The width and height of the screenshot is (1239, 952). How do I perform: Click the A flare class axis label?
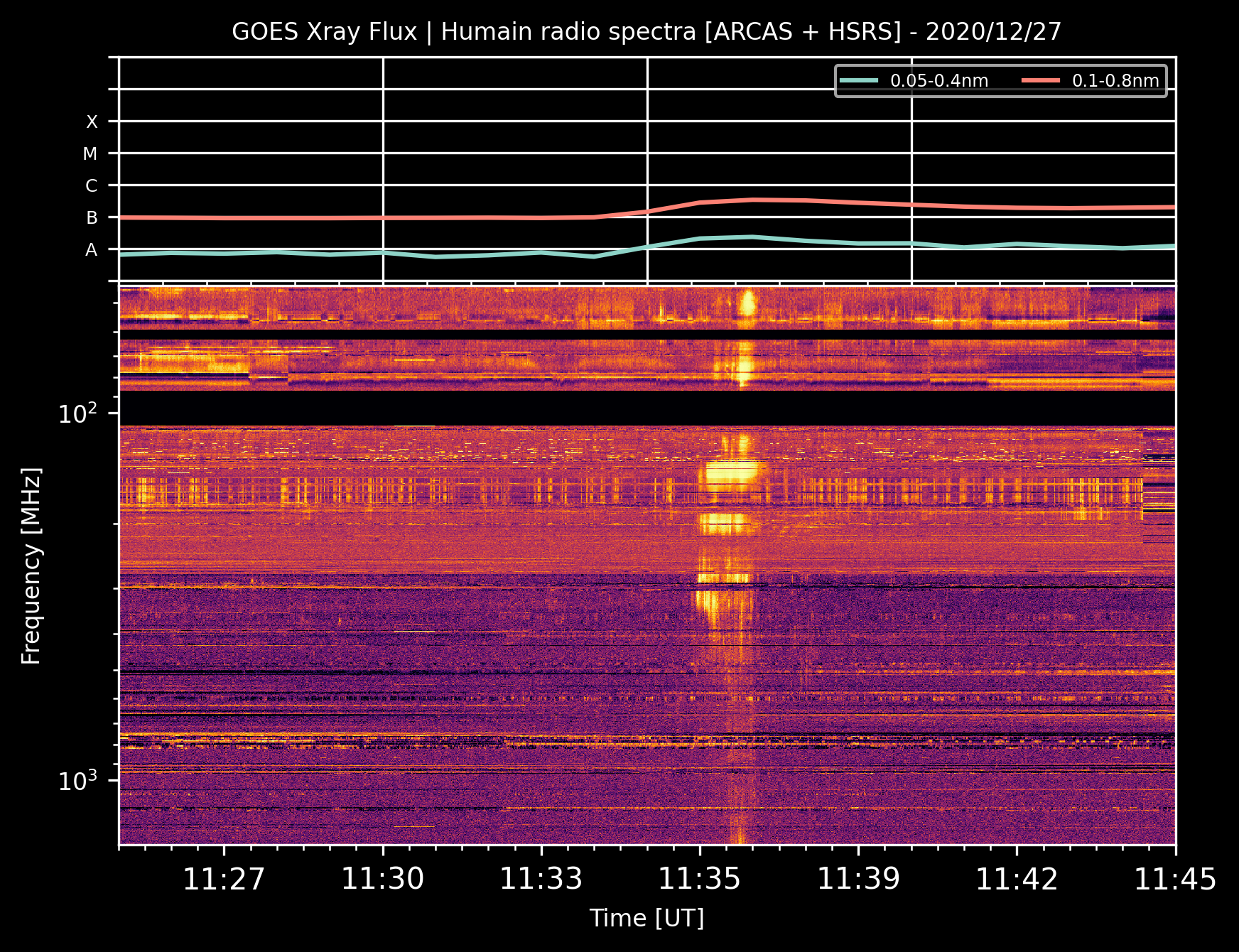[x=92, y=250]
